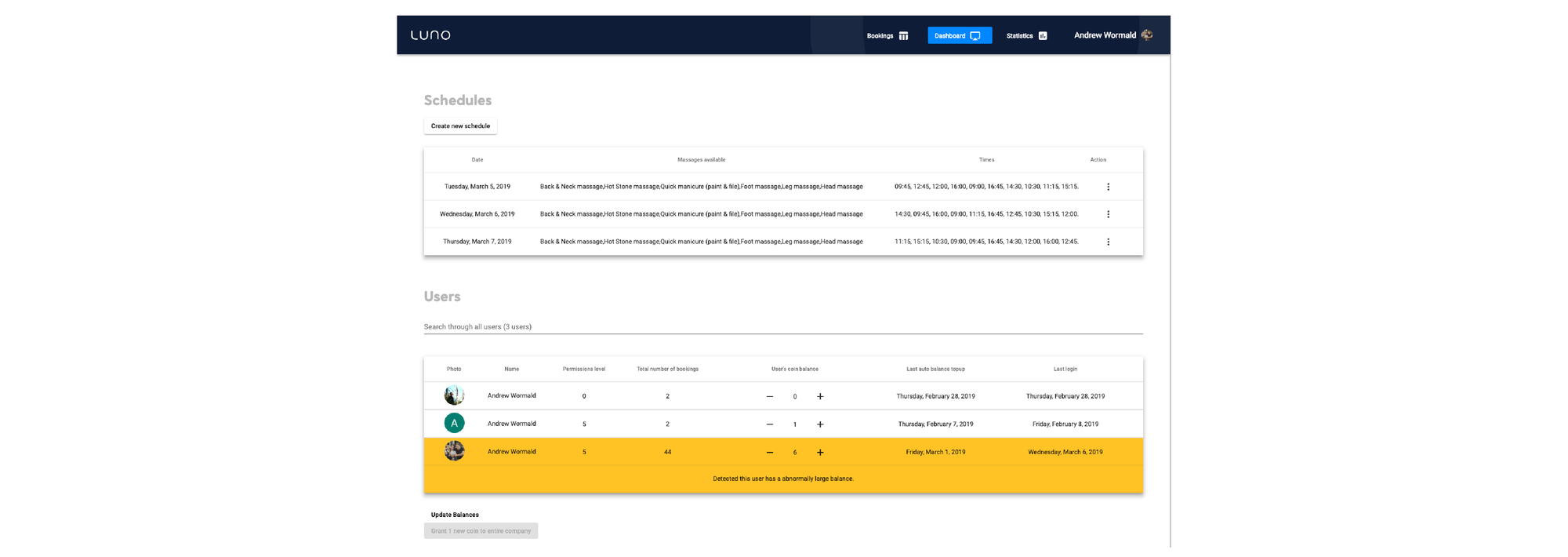
Task: Click the User's coin balance column header
Action: (x=795, y=369)
